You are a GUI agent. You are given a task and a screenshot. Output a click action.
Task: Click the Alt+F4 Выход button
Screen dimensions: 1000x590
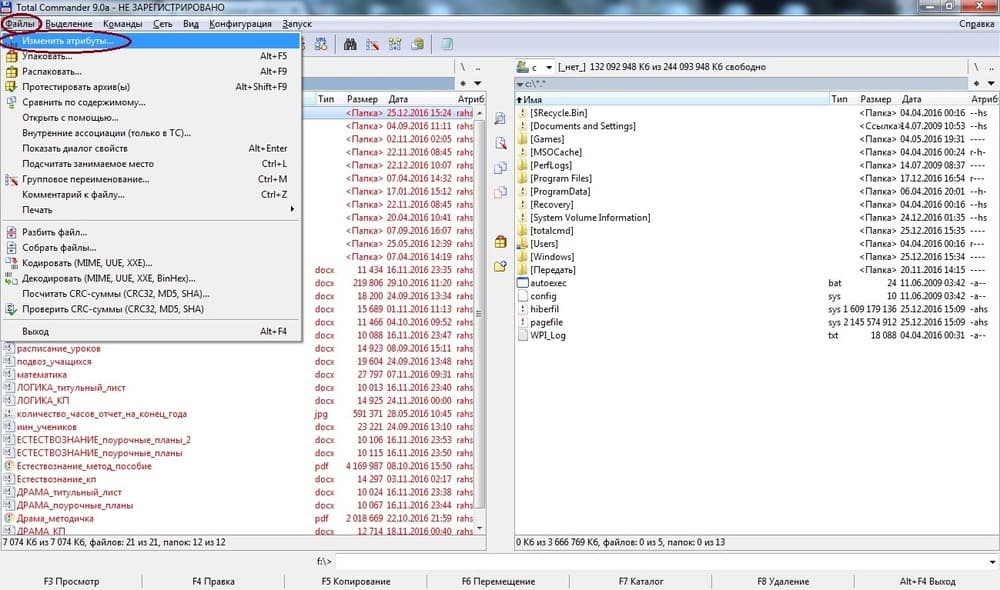[x=927, y=581]
